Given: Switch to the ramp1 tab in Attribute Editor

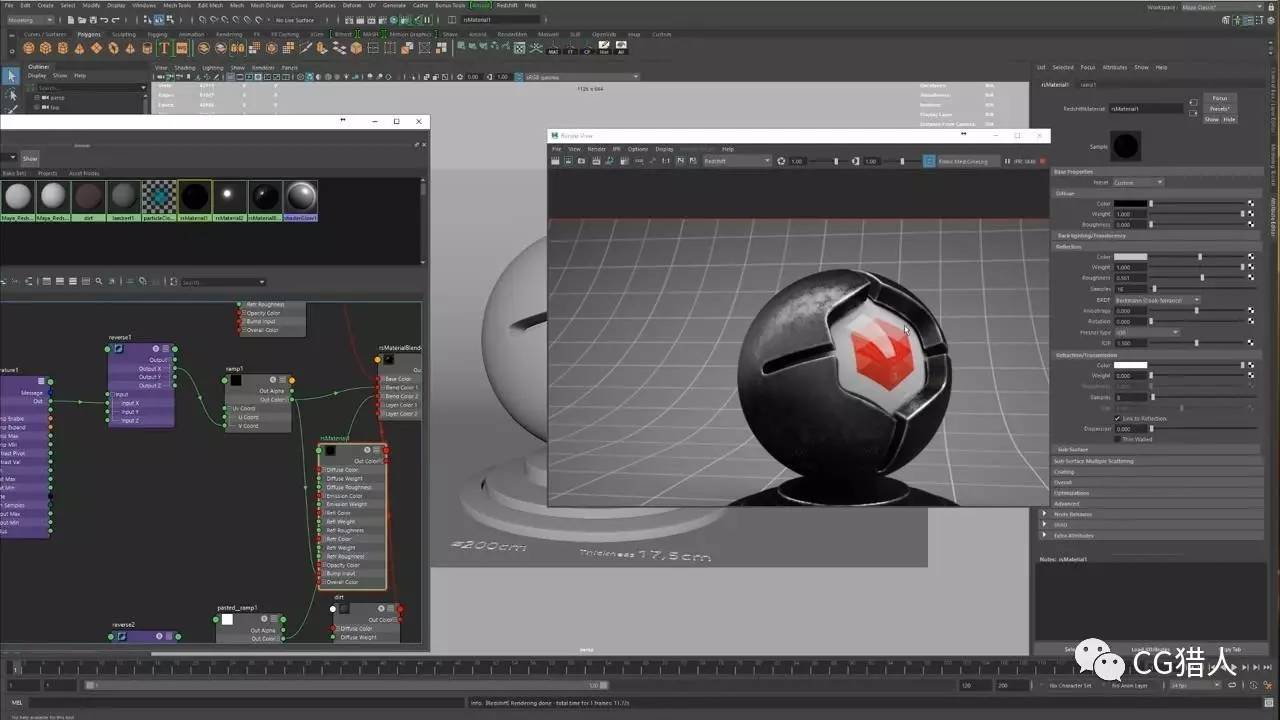Looking at the screenshot, I should coord(1088,85).
